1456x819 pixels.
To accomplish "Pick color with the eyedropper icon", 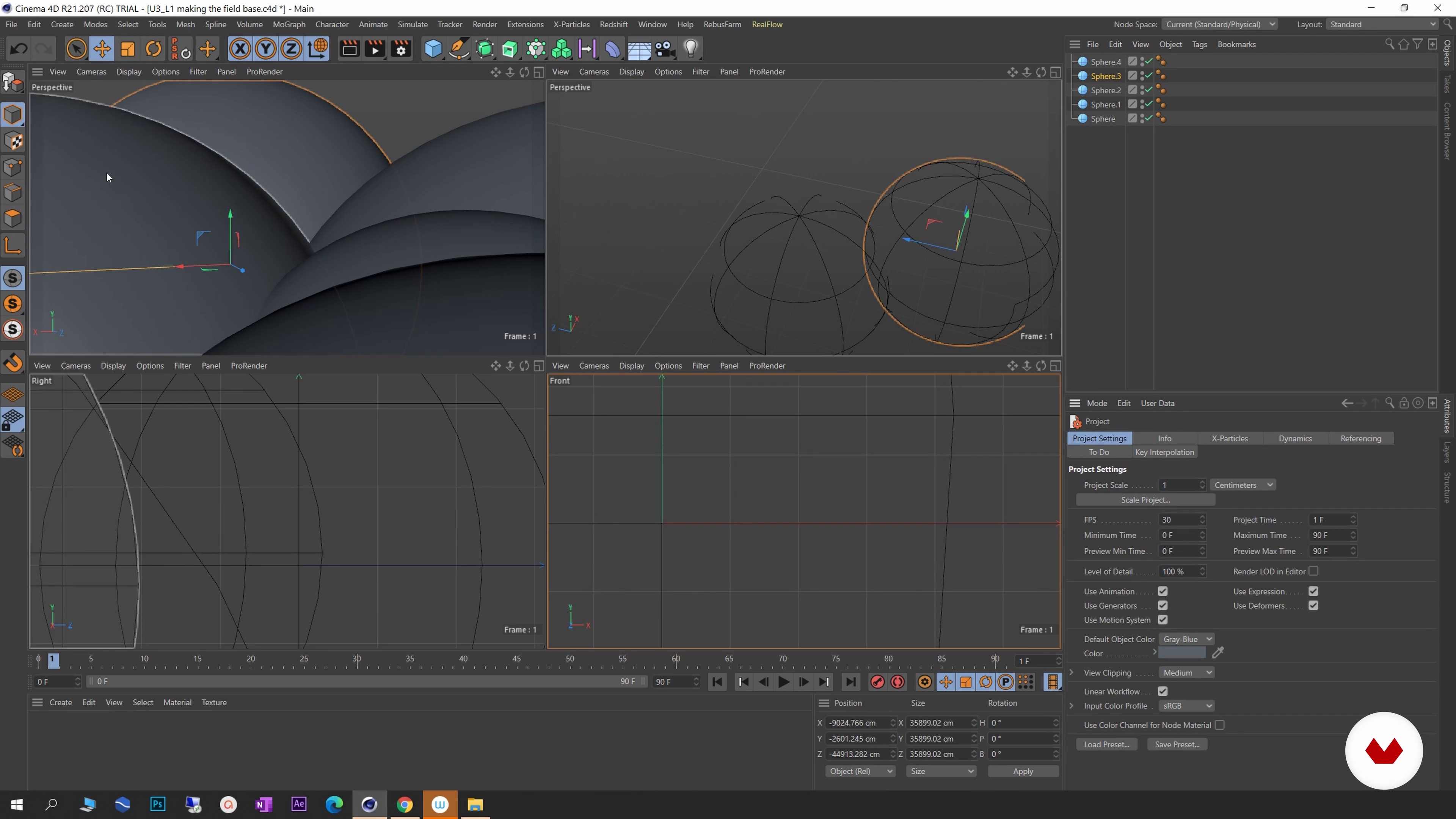I will 1218,653.
